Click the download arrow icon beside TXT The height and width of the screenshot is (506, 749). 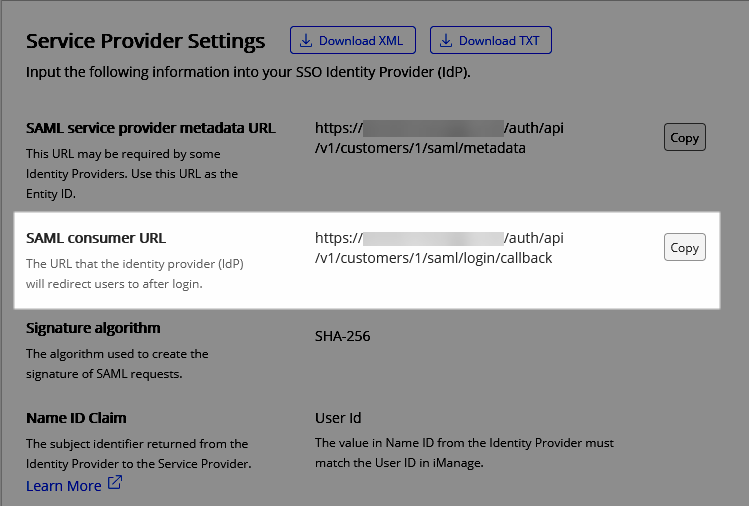[445, 41]
